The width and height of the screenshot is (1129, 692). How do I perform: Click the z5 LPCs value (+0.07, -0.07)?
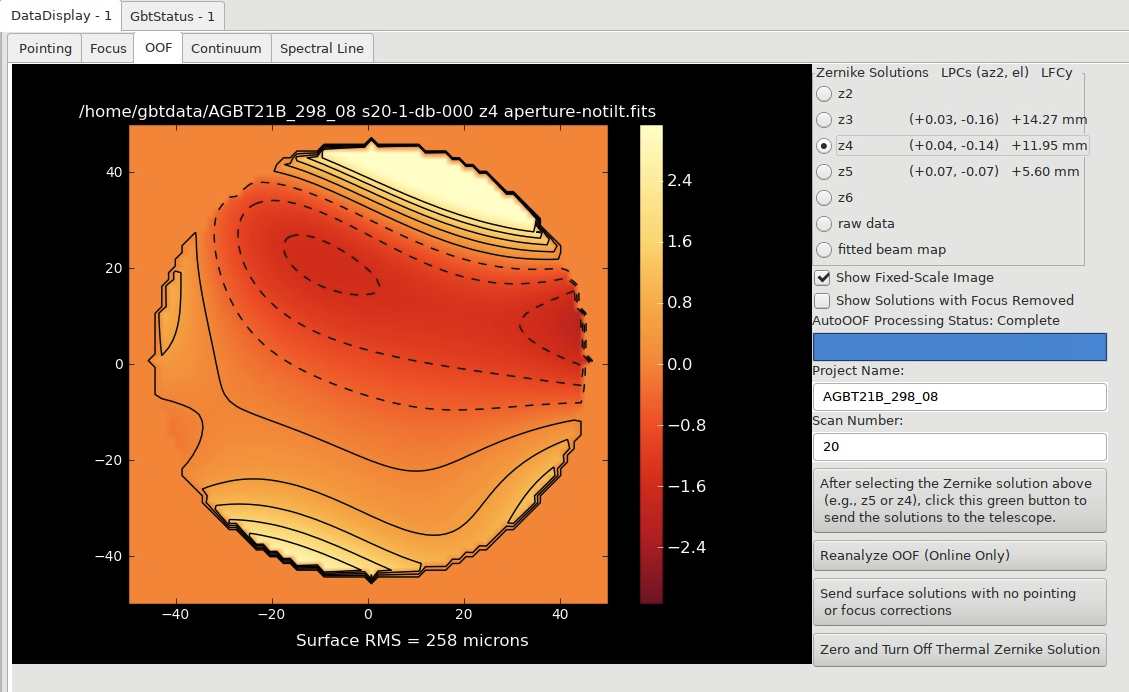(953, 171)
